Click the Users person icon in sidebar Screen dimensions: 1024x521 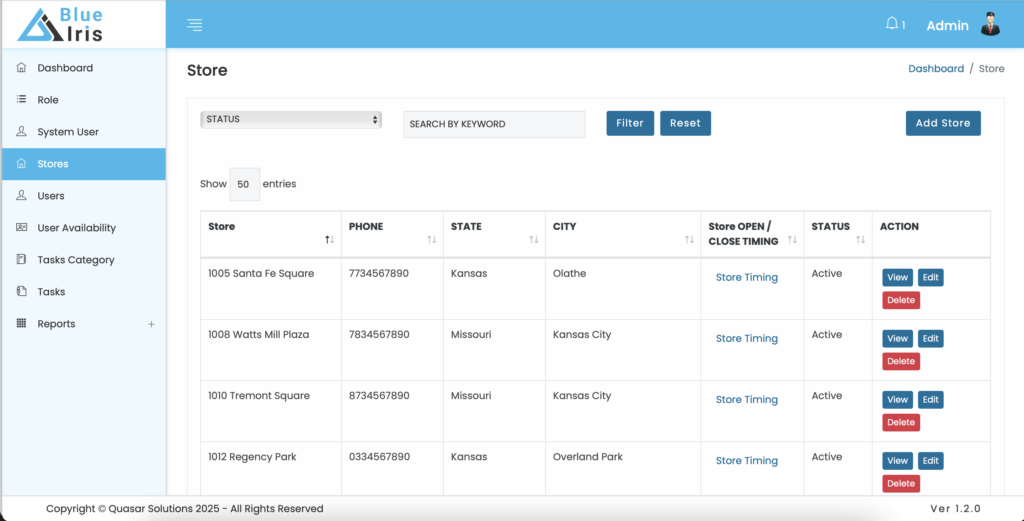point(22,196)
